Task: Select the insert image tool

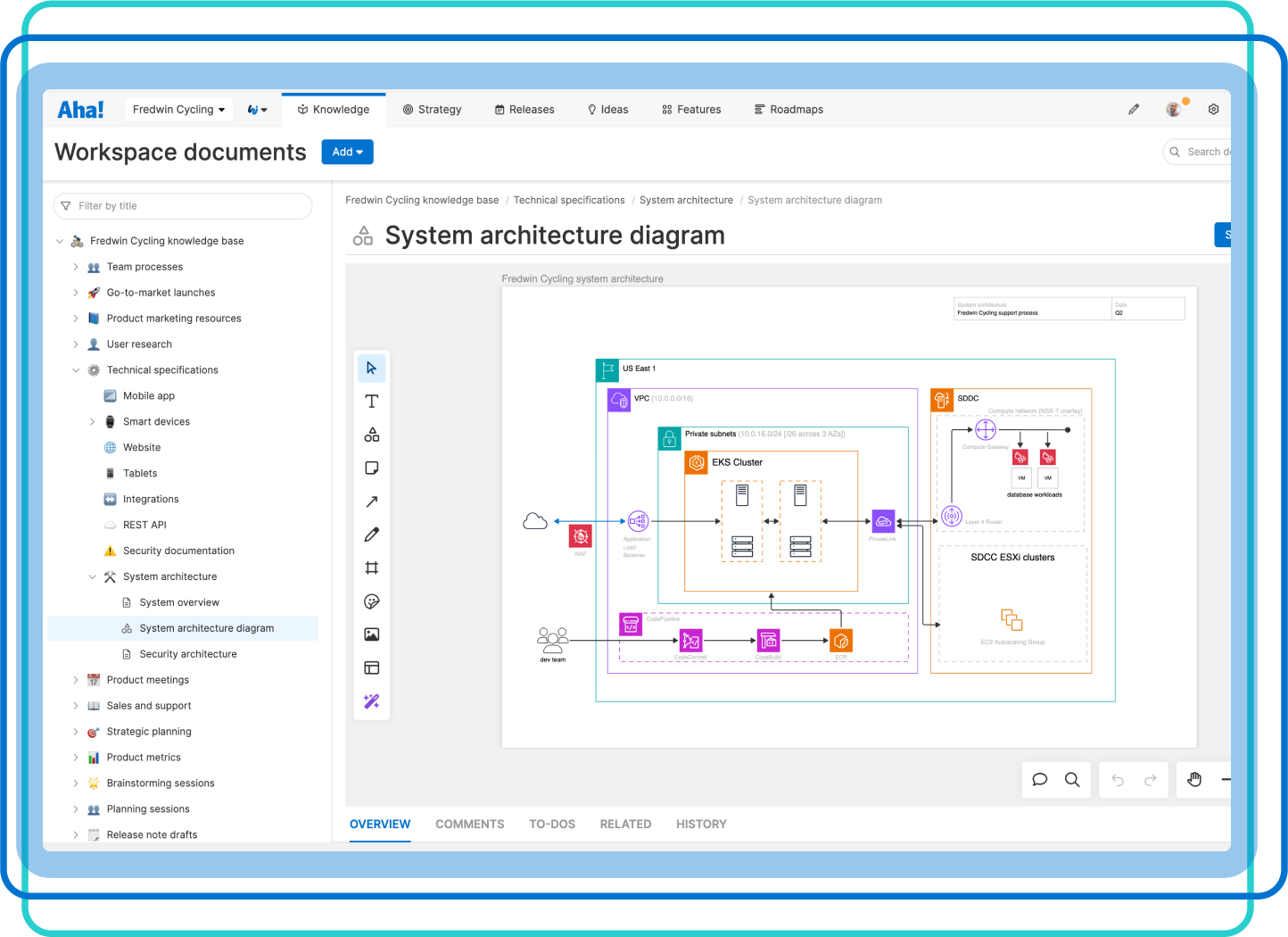Action: pos(372,634)
